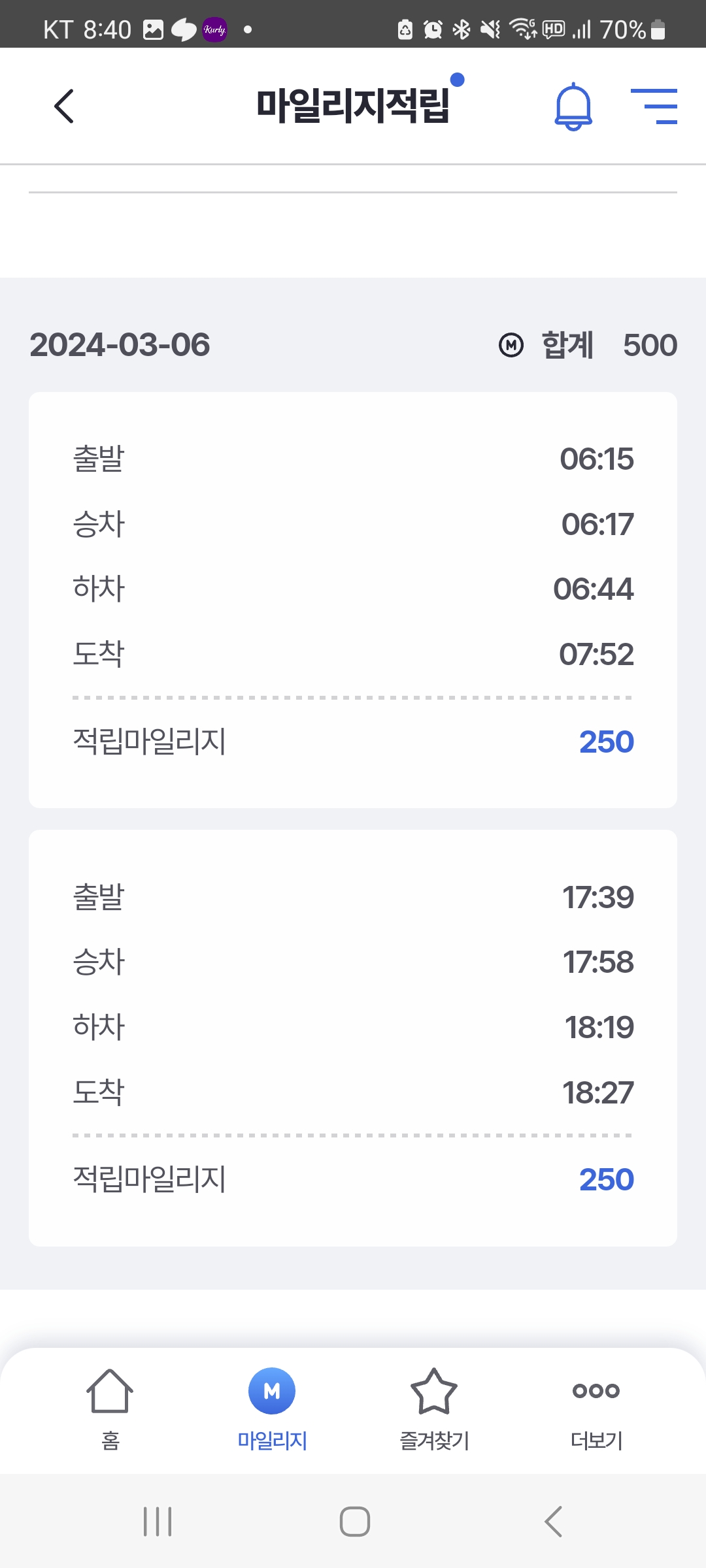This screenshot has width=706, height=1568.
Task: Tap second trip's 250 적립마일리지 value
Action: click(606, 1179)
